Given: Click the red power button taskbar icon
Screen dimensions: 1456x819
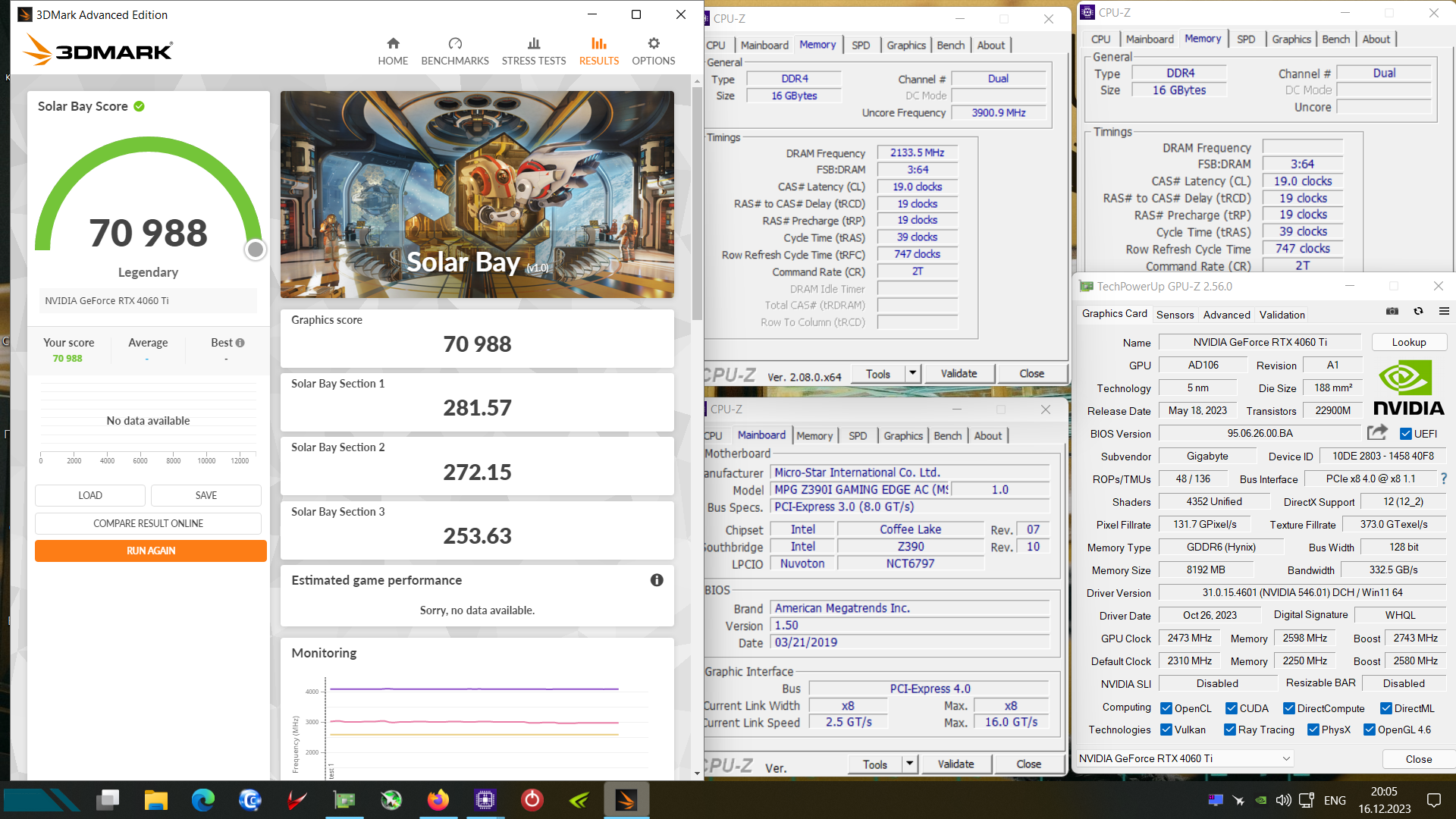Looking at the screenshot, I should [x=532, y=800].
